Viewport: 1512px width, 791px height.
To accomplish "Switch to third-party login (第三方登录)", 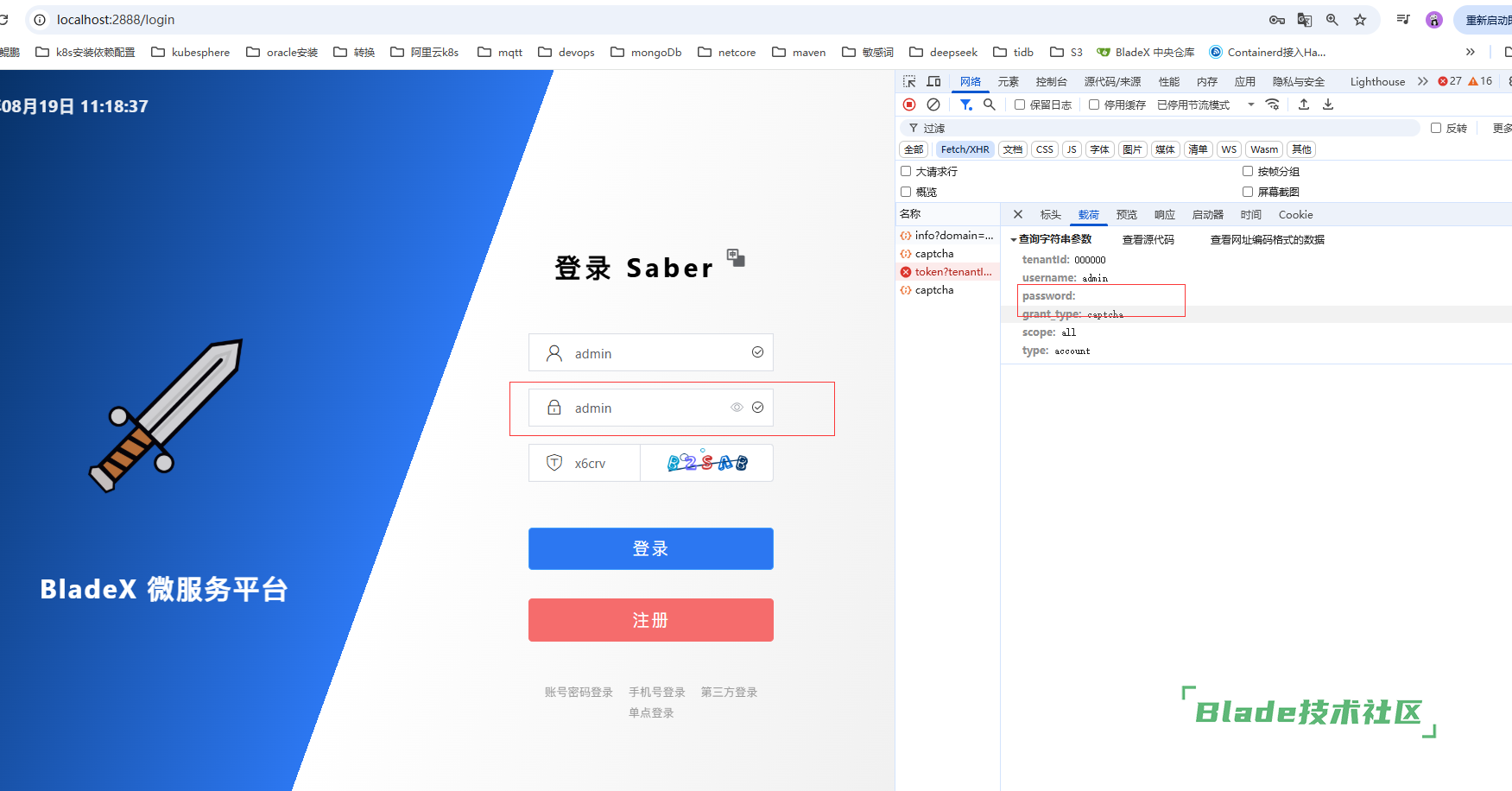I will click(x=729, y=692).
